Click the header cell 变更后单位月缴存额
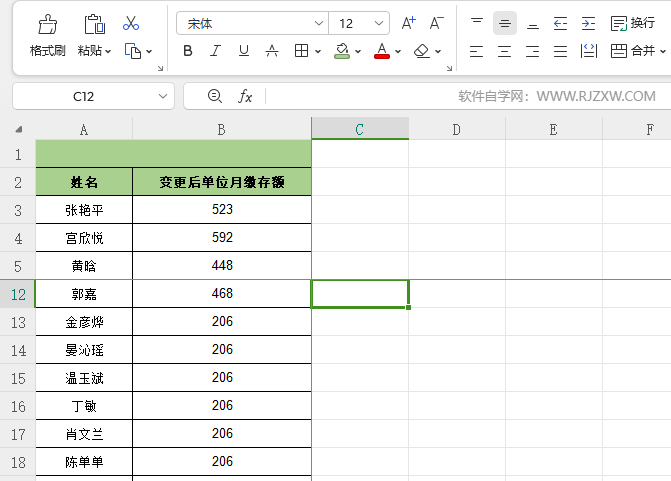 pos(222,182)
